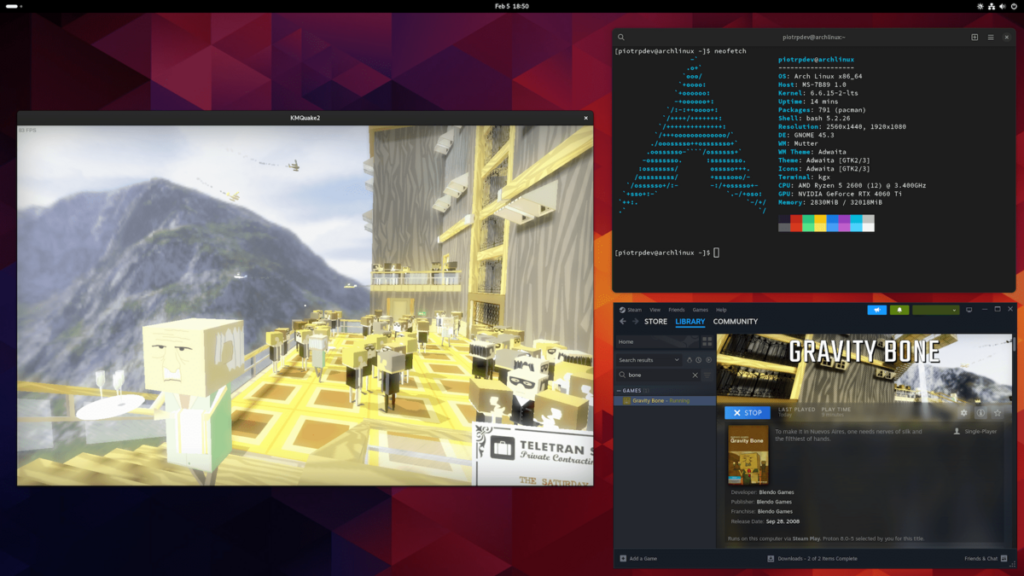
Task: Clear the 'bone' search text with X
Action: [696, 375]
